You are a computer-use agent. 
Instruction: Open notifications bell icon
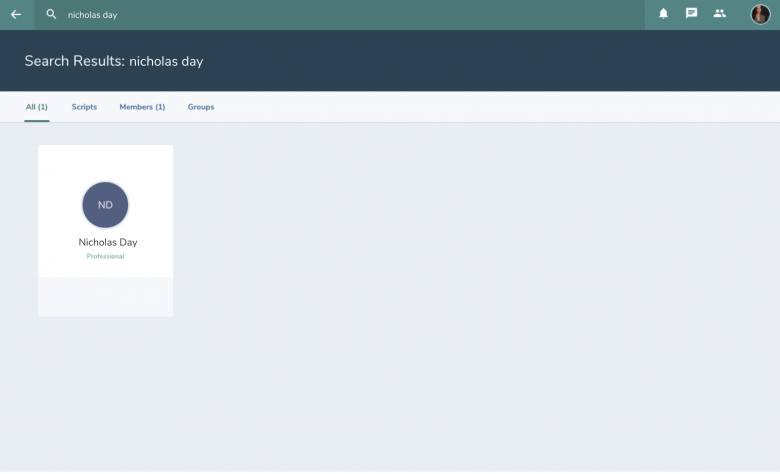click(x=663, y=13)
